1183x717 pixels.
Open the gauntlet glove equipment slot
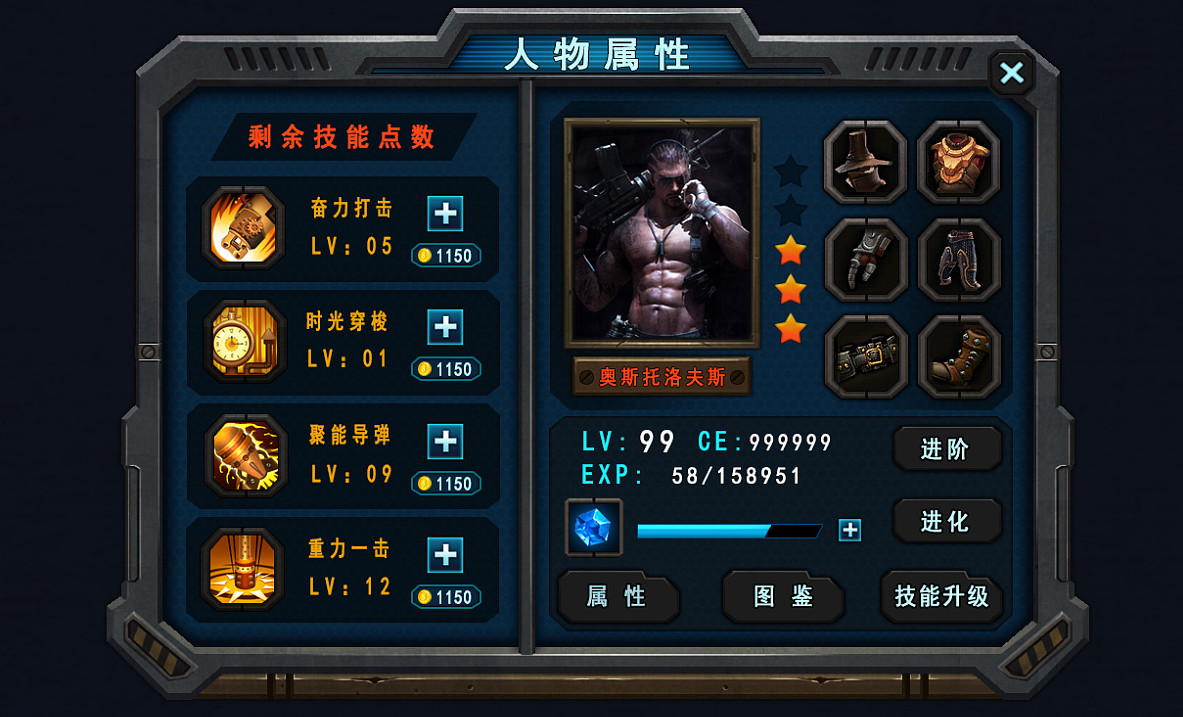(x=866, y=260)
